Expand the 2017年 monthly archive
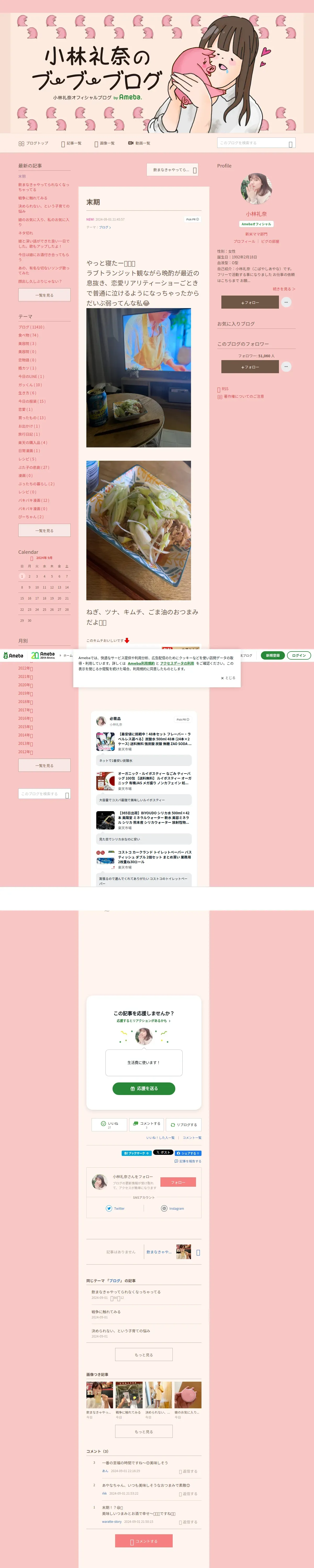This screenshot has height=1568, width=314. [26, 710]
